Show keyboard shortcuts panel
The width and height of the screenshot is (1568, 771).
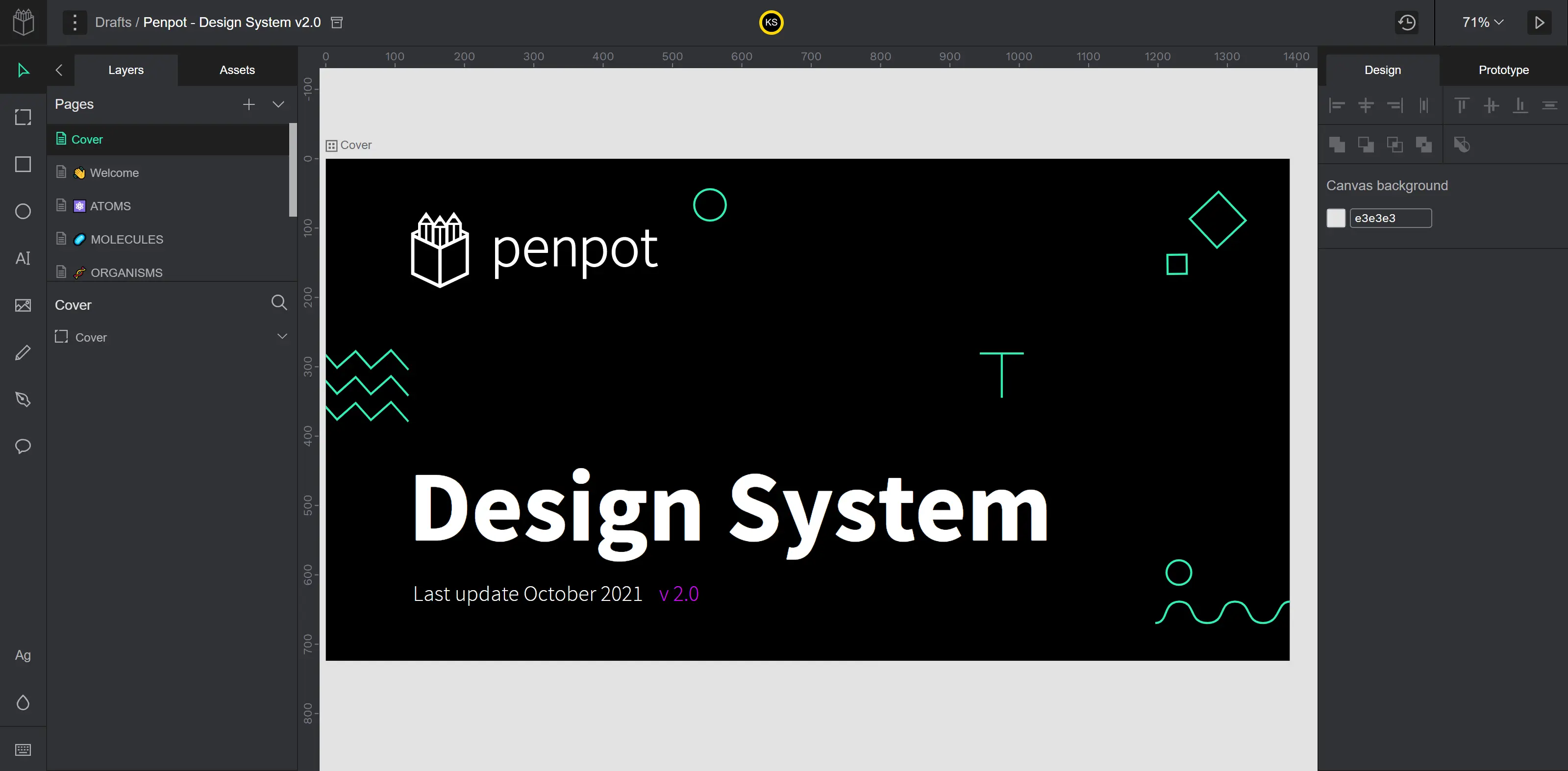[x=23, y=750]
